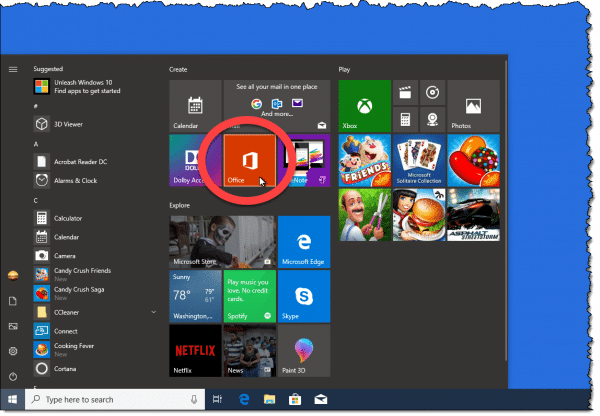Launch Candy Crush Friends game tile

pyautogui.click(x=365, y=160)
